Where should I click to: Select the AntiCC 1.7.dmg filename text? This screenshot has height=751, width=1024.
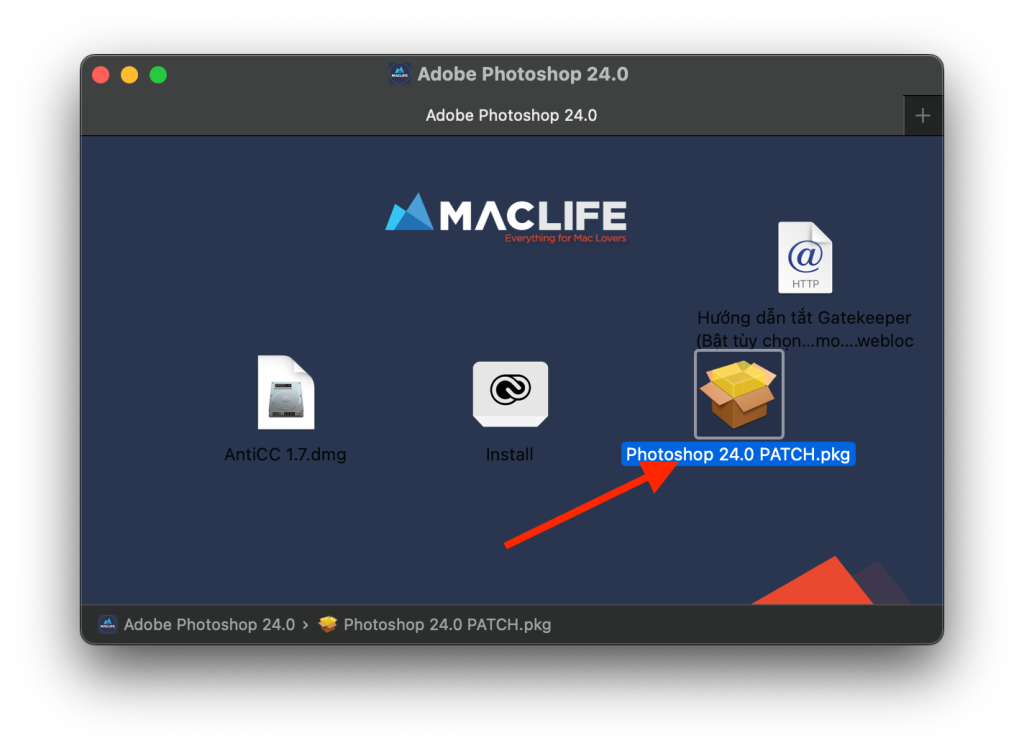285,453
